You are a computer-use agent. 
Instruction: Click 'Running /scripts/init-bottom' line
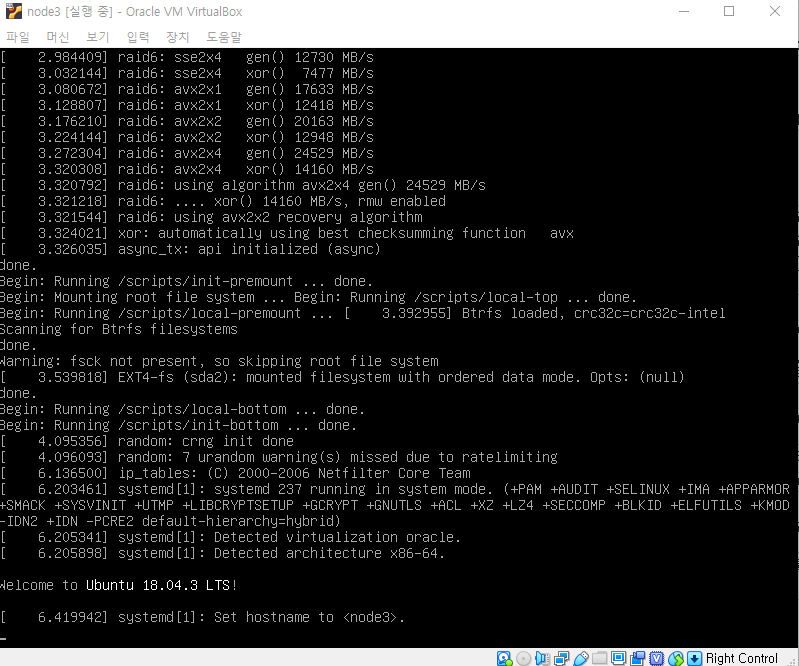click(x=178, y=425)
